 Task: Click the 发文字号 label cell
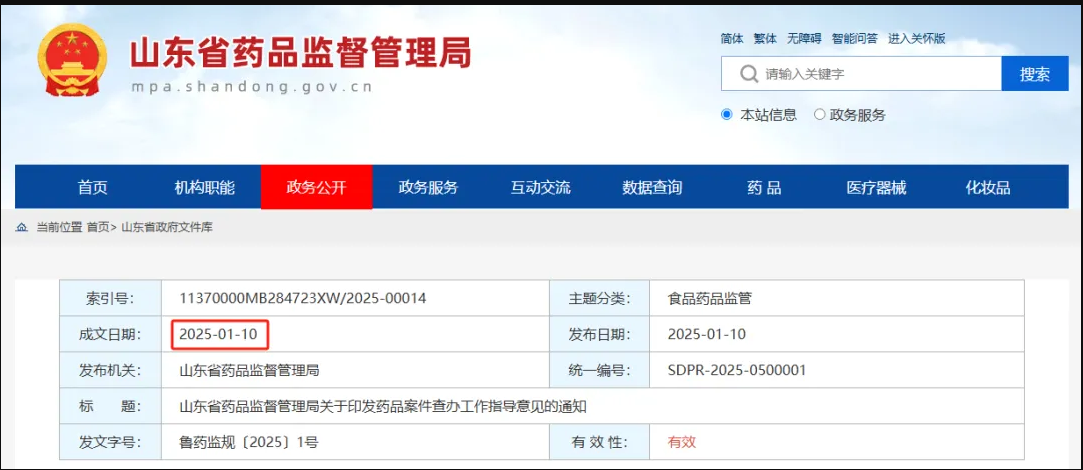click(111, 442)
